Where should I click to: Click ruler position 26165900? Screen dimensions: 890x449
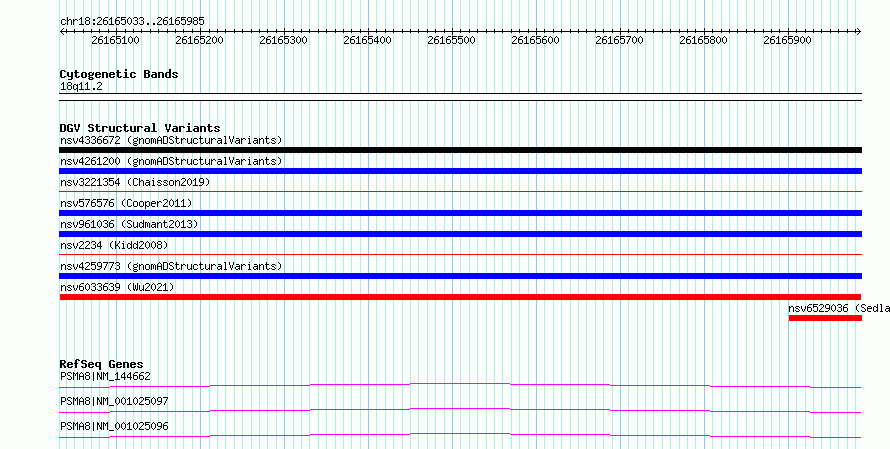[x=787, y=40]
